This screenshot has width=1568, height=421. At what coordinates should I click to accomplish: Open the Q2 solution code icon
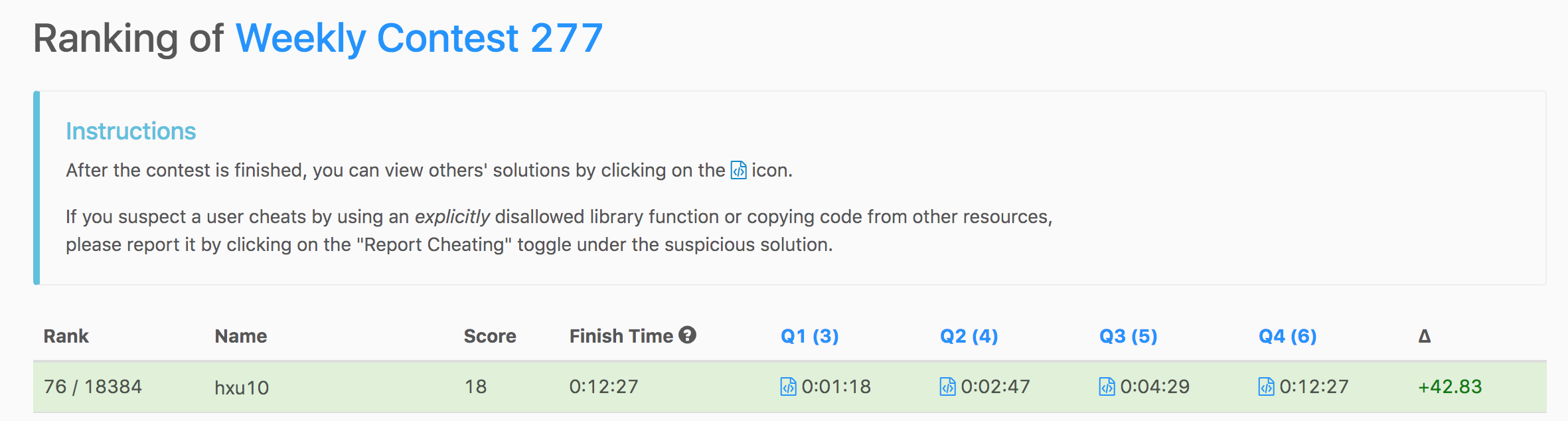(x=947, y=386)
